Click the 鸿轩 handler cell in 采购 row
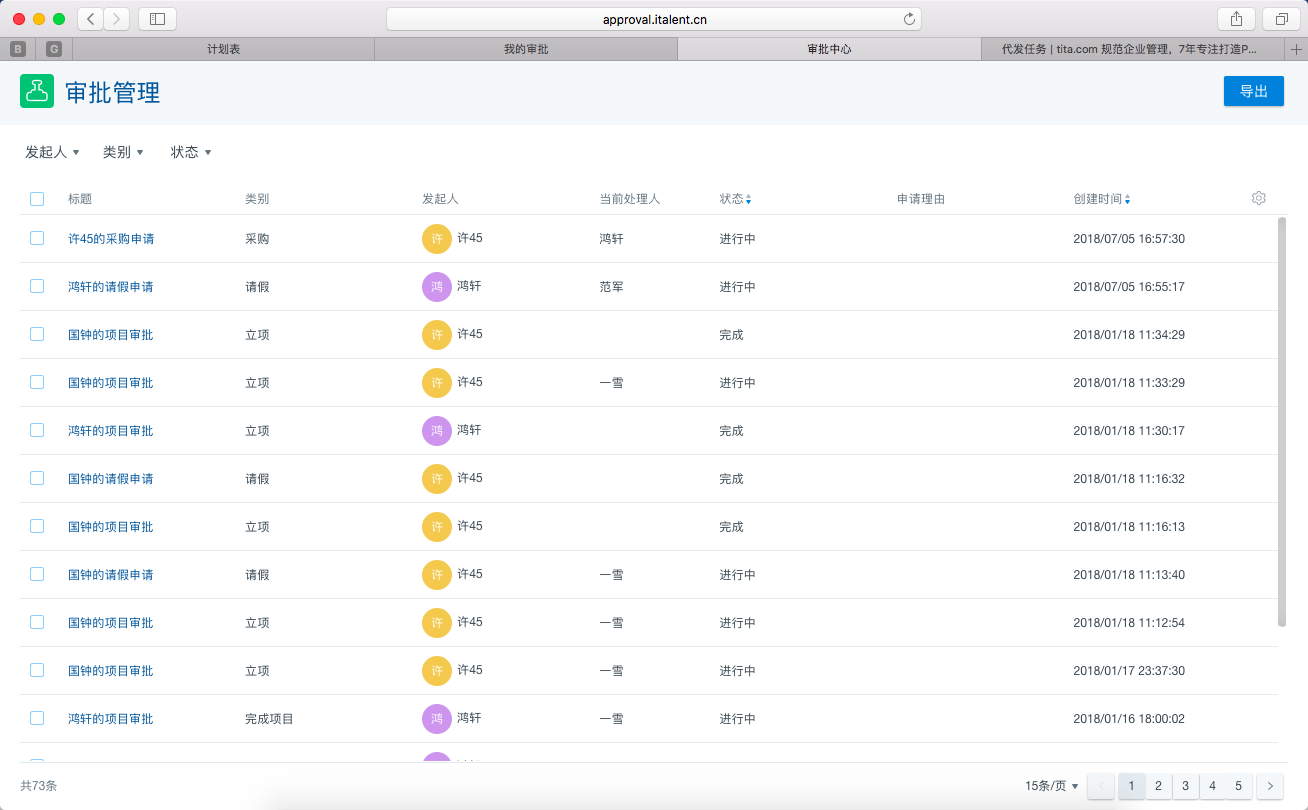The height and width of the screenshot is (810, 1308). point(611,239)
